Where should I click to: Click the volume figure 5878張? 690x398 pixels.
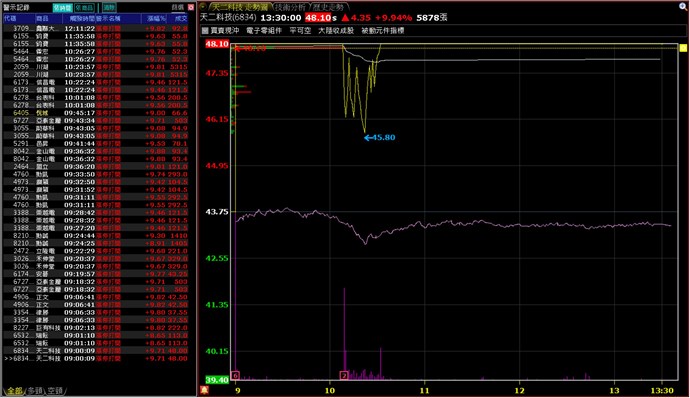click(x=432, y=18)
